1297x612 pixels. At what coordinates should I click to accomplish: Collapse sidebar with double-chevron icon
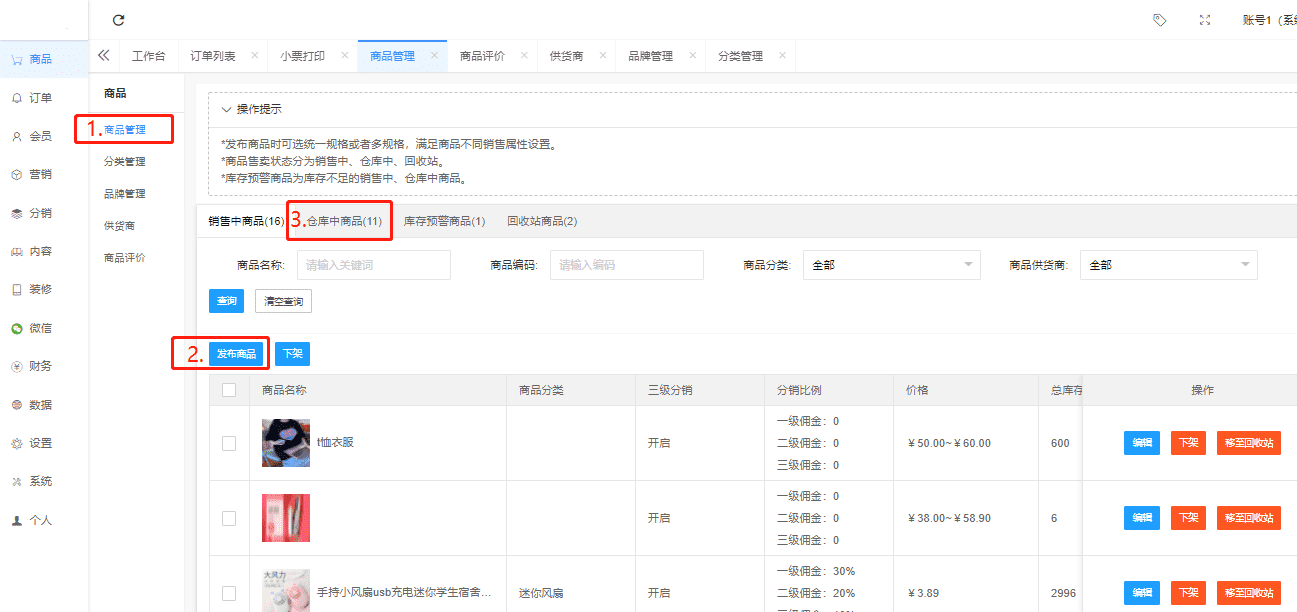click(x=103, y=56)
